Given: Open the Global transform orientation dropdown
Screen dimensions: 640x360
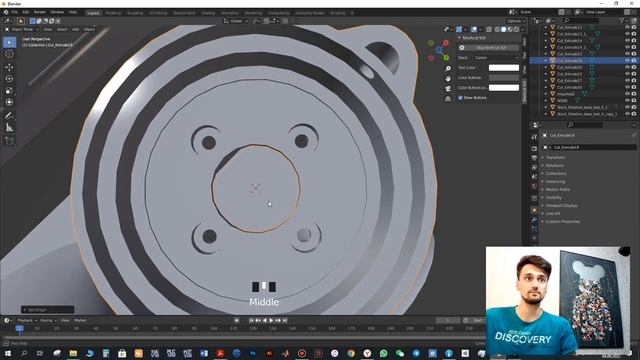Looking at the screenshot, I should (x=236, y=21).
